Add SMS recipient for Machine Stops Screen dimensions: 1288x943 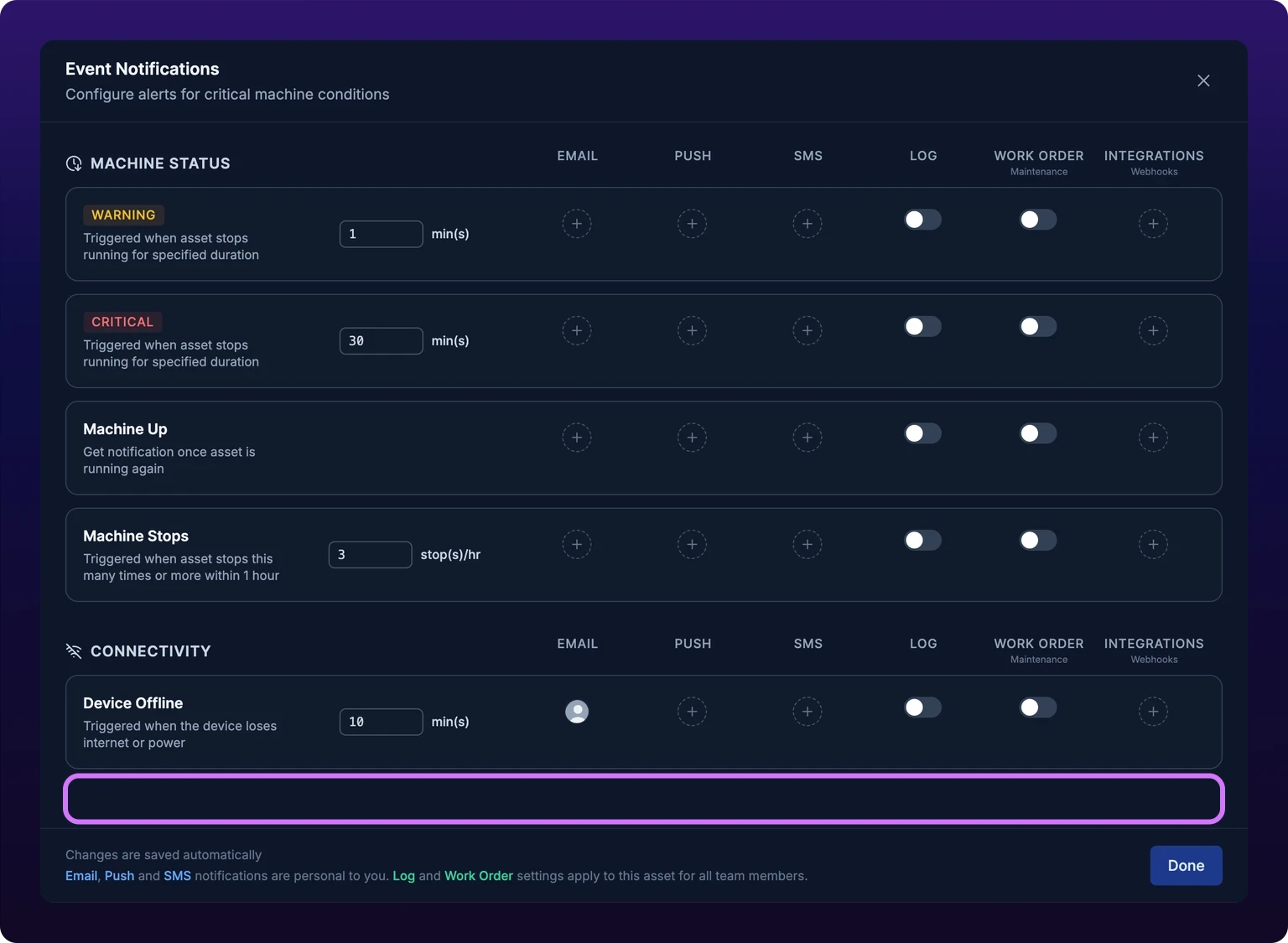(808, 544)
